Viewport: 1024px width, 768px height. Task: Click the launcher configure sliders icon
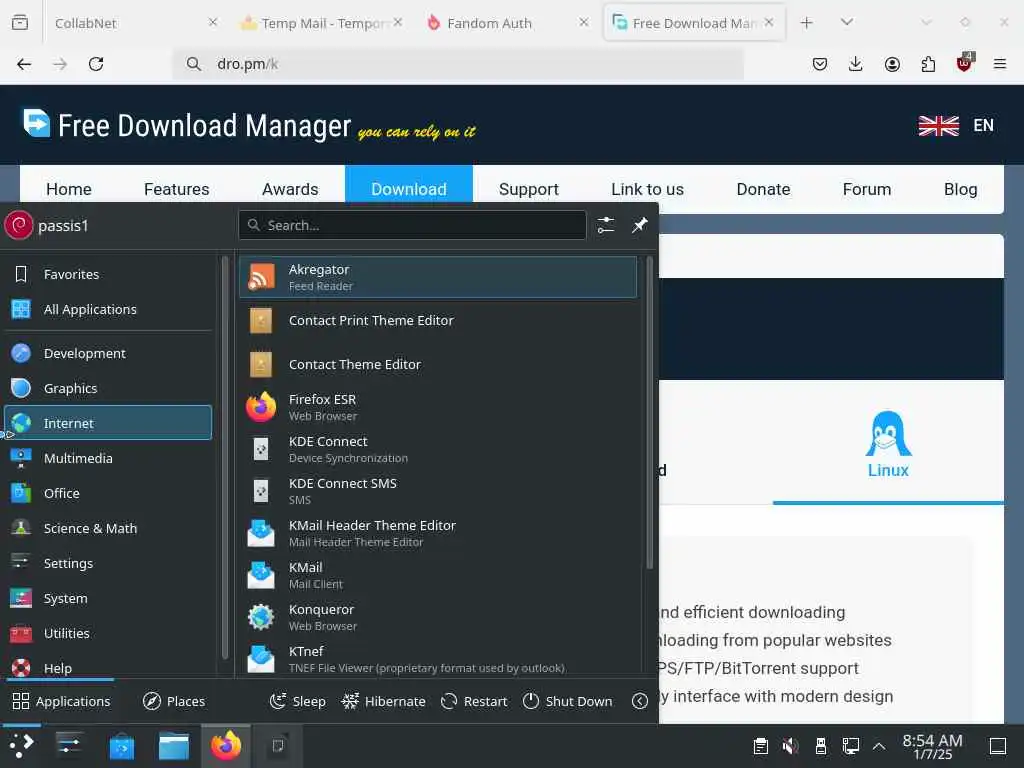tap(605, 225)
